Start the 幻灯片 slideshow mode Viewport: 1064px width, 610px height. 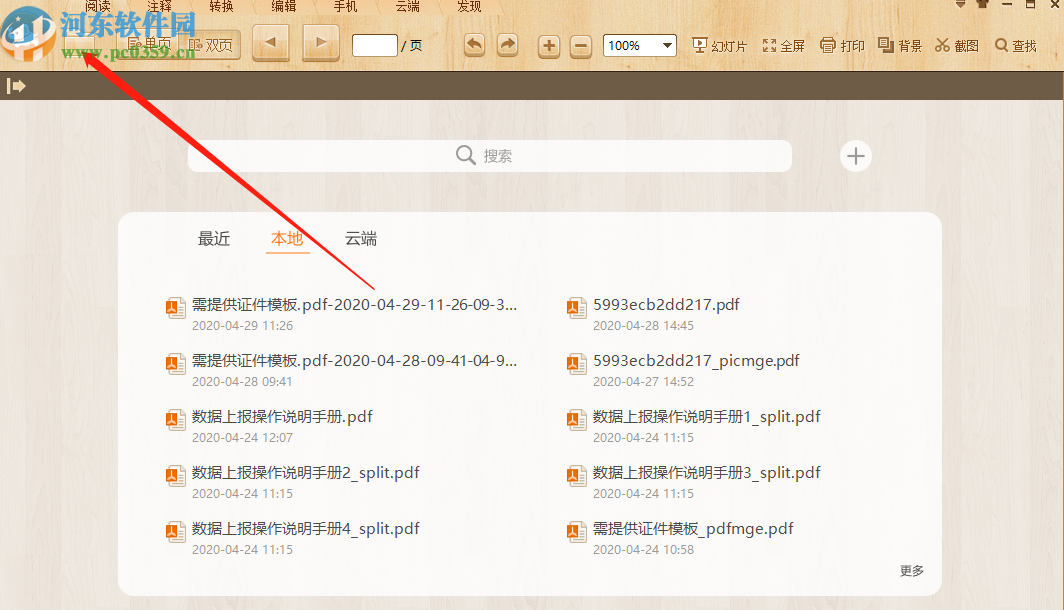point(719,45)
